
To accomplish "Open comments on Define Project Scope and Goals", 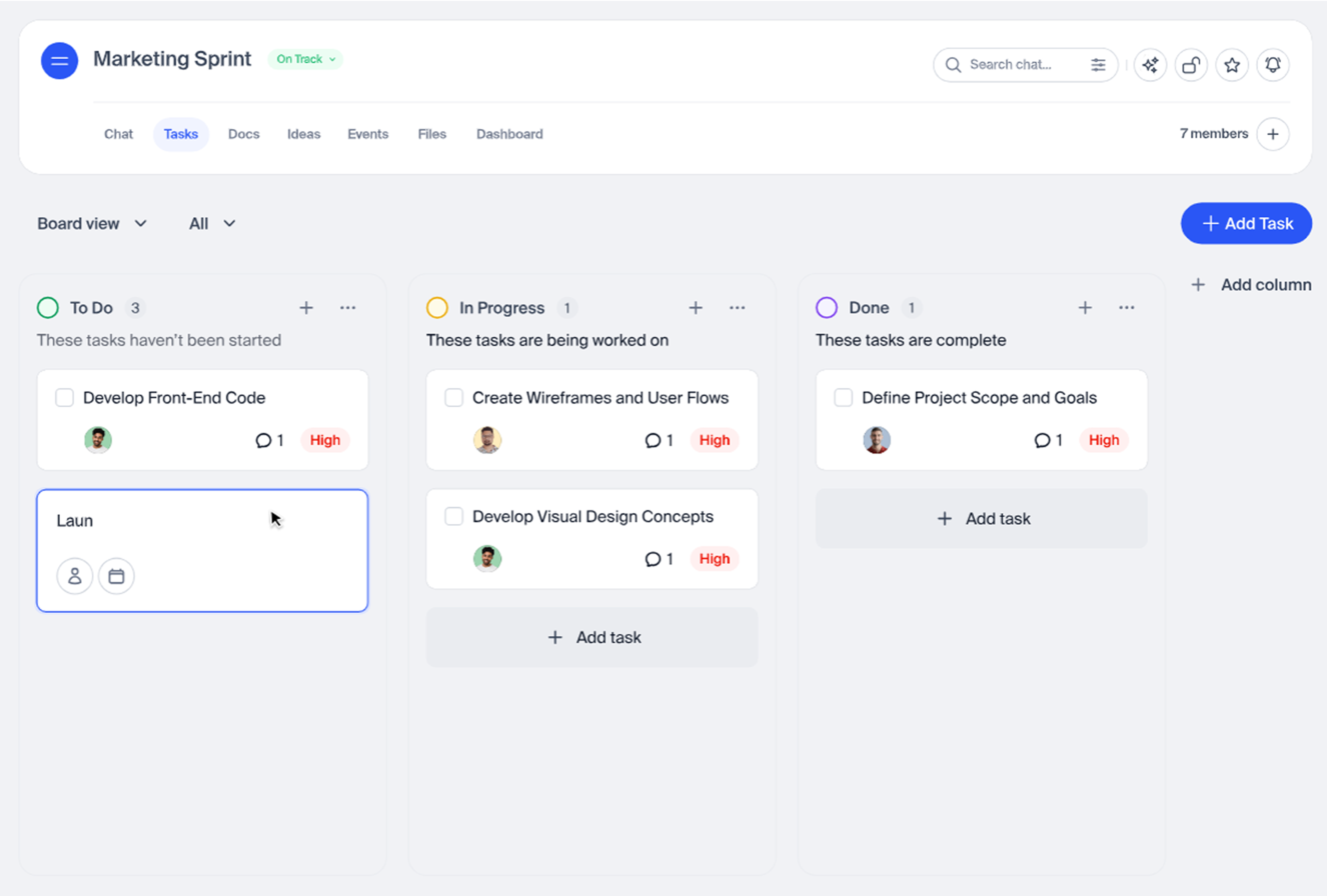I will coord(1048,440).
